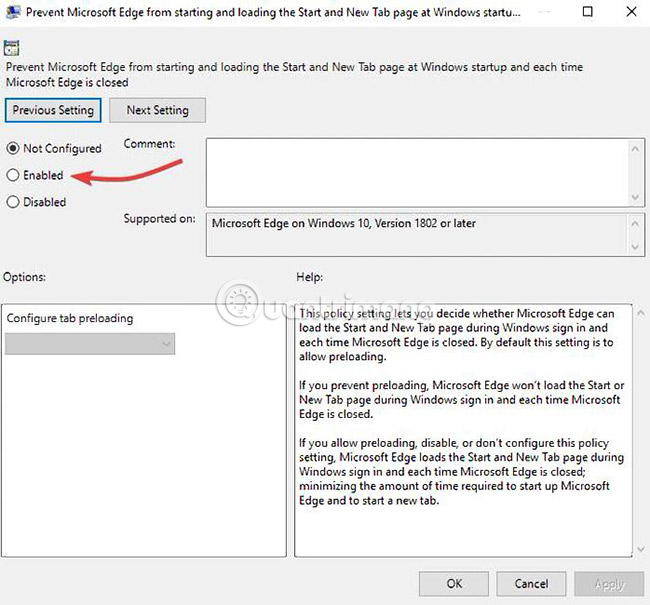Screen dimensions: 650x605
Task: Go to Next Setting
Action: pos(158,110)
